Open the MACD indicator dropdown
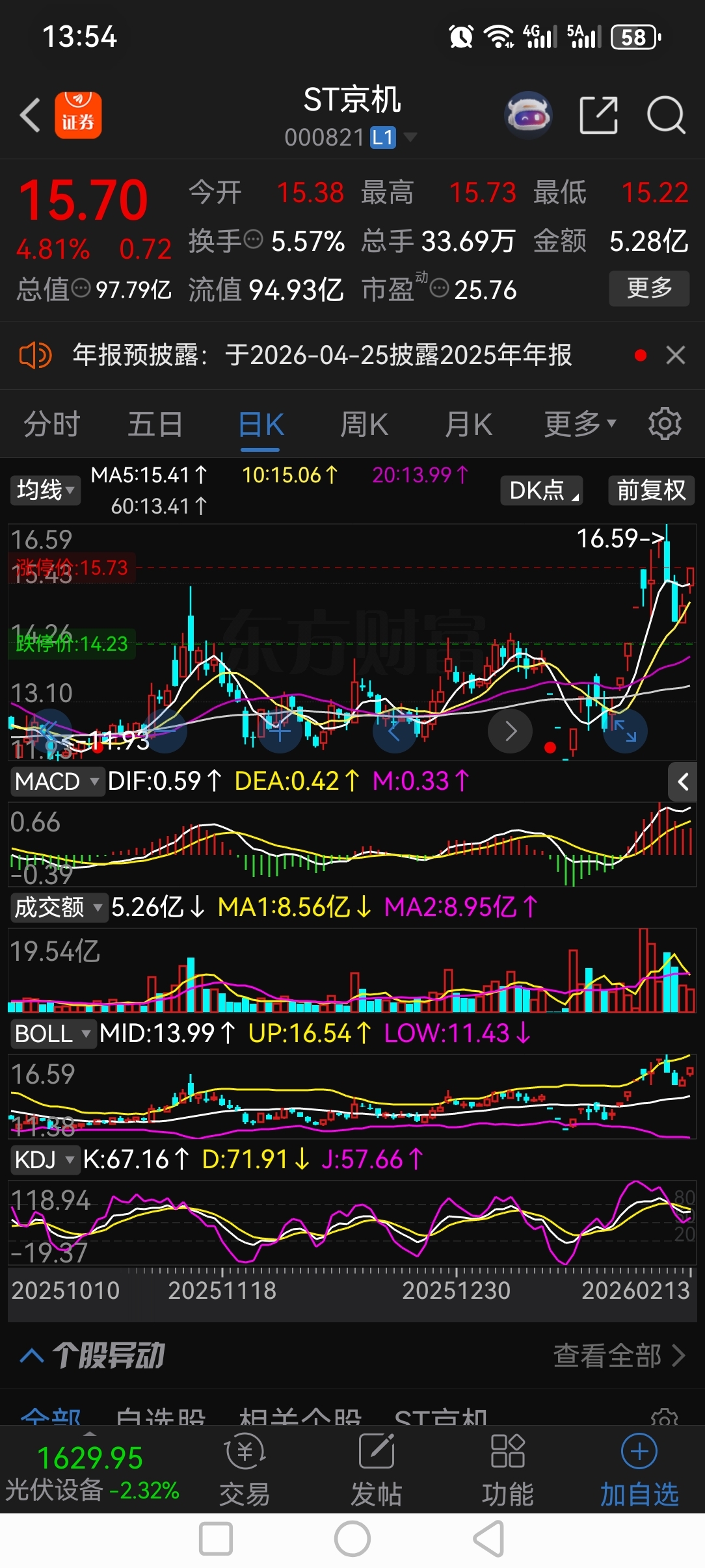This screenshot has width=705, height=1568. [57, 781]
